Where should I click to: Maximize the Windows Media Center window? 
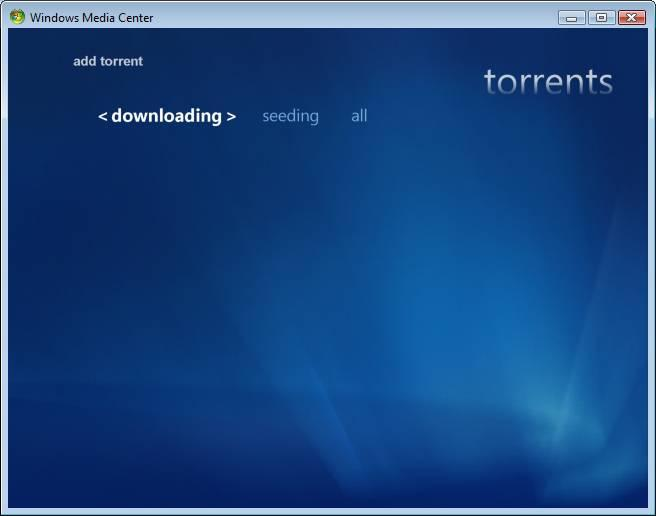point(601,18)
